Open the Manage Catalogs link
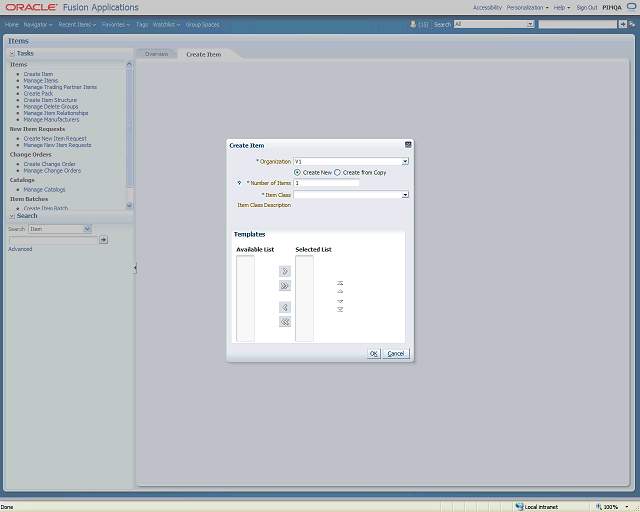Viewport: 640px width, 512px height. (x=44, y=190)
